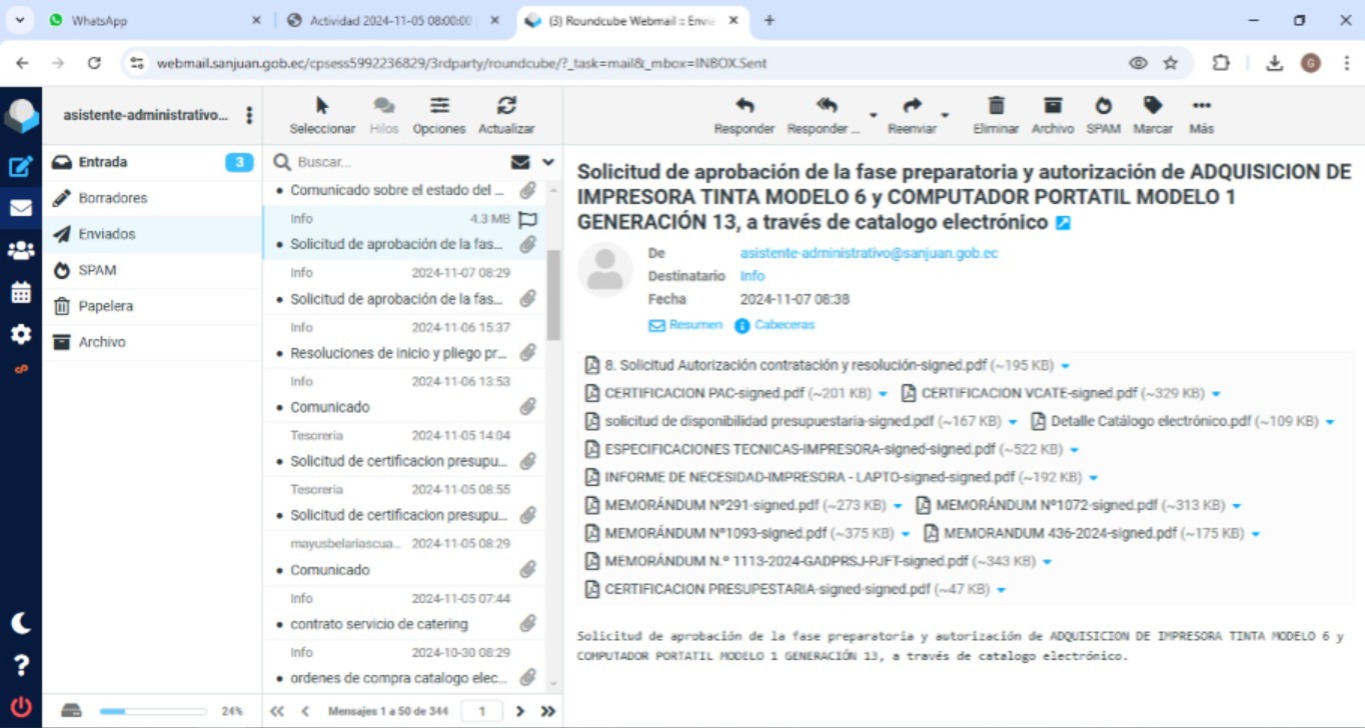The width and height of the screenshot is (1365, 728).
Task: Toggle dark mode with moon icon
Action: pyautogui.click(x=20, y=623)
